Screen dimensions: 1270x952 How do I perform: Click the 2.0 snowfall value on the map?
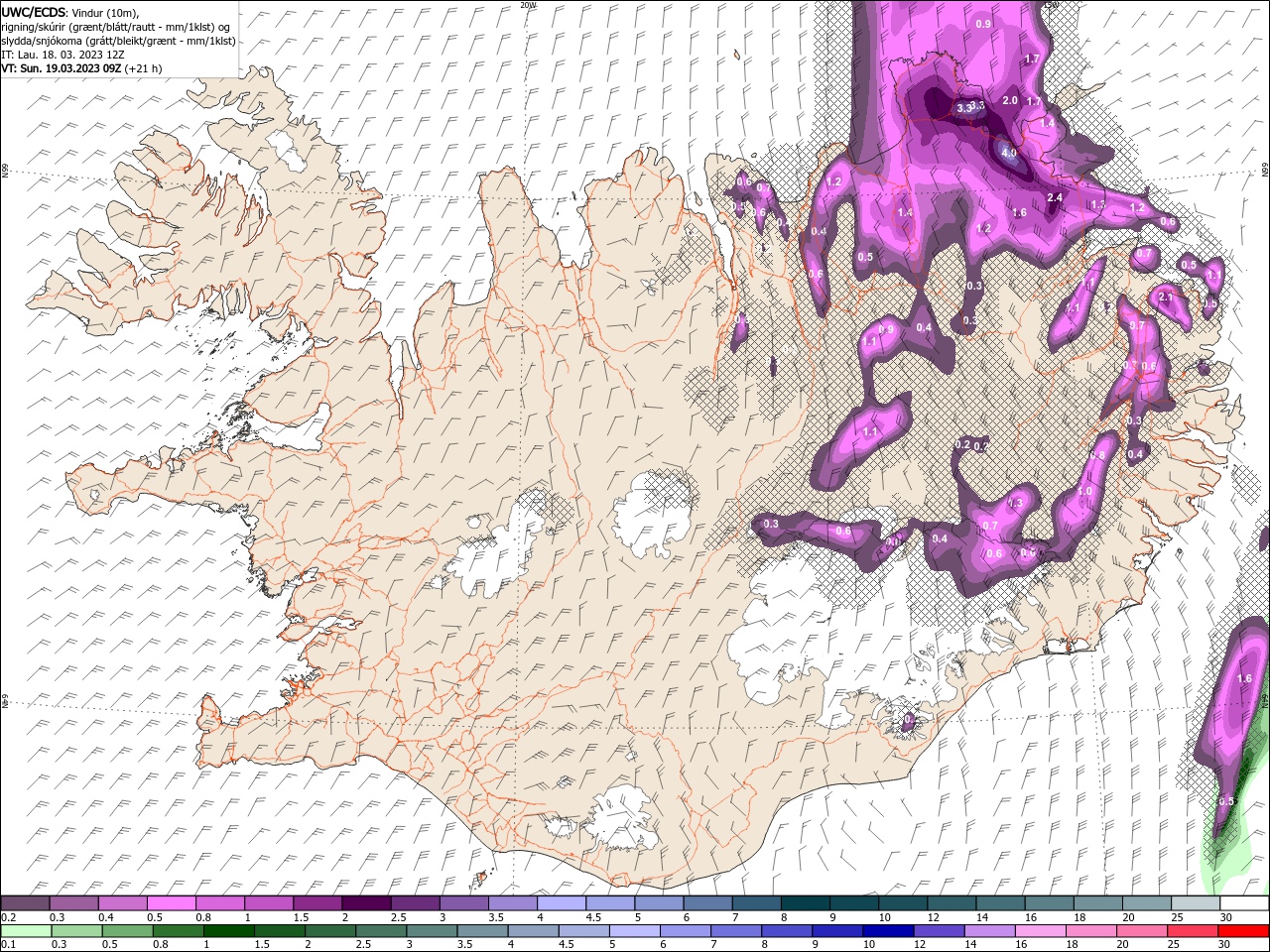[x=1010, y=101]
